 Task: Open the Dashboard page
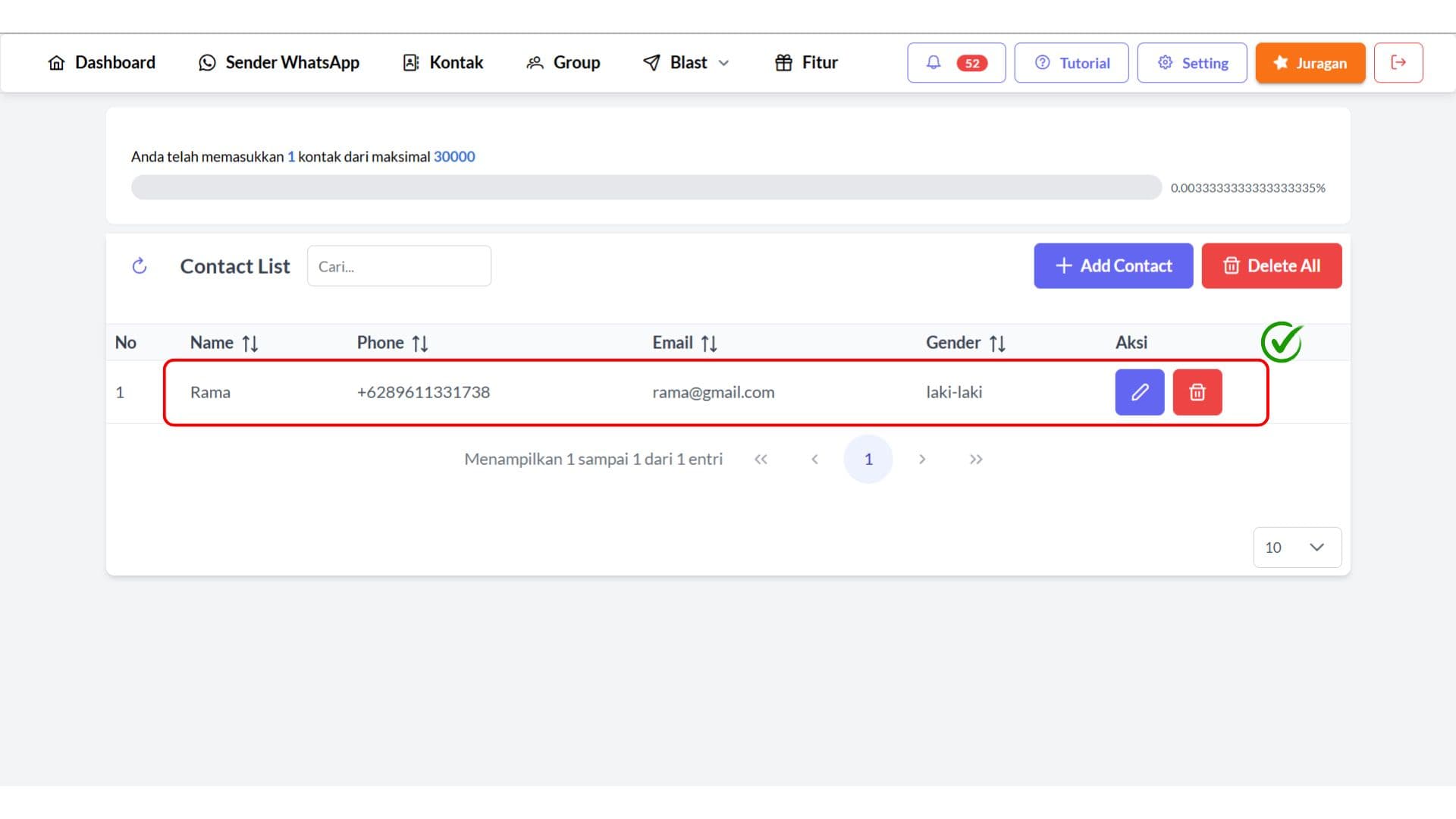coord(102,63)
